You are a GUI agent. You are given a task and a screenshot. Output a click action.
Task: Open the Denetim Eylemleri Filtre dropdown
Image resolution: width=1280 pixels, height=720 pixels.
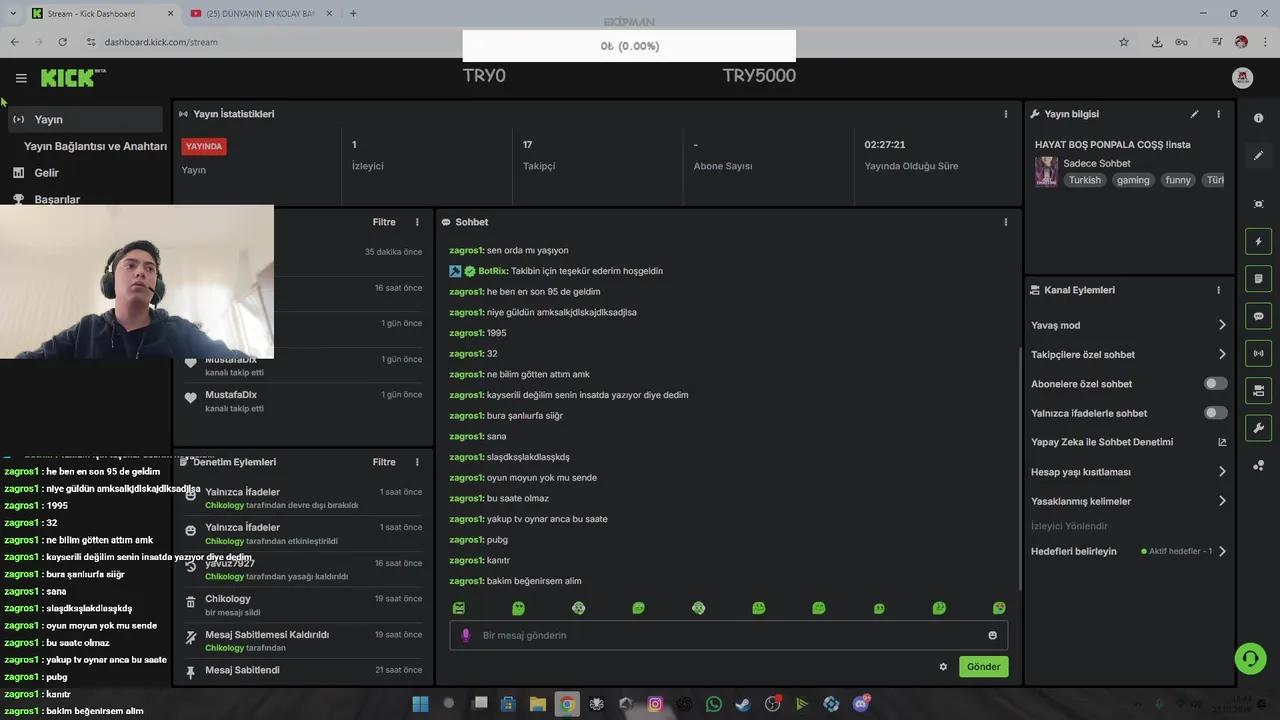click(384, 462)
